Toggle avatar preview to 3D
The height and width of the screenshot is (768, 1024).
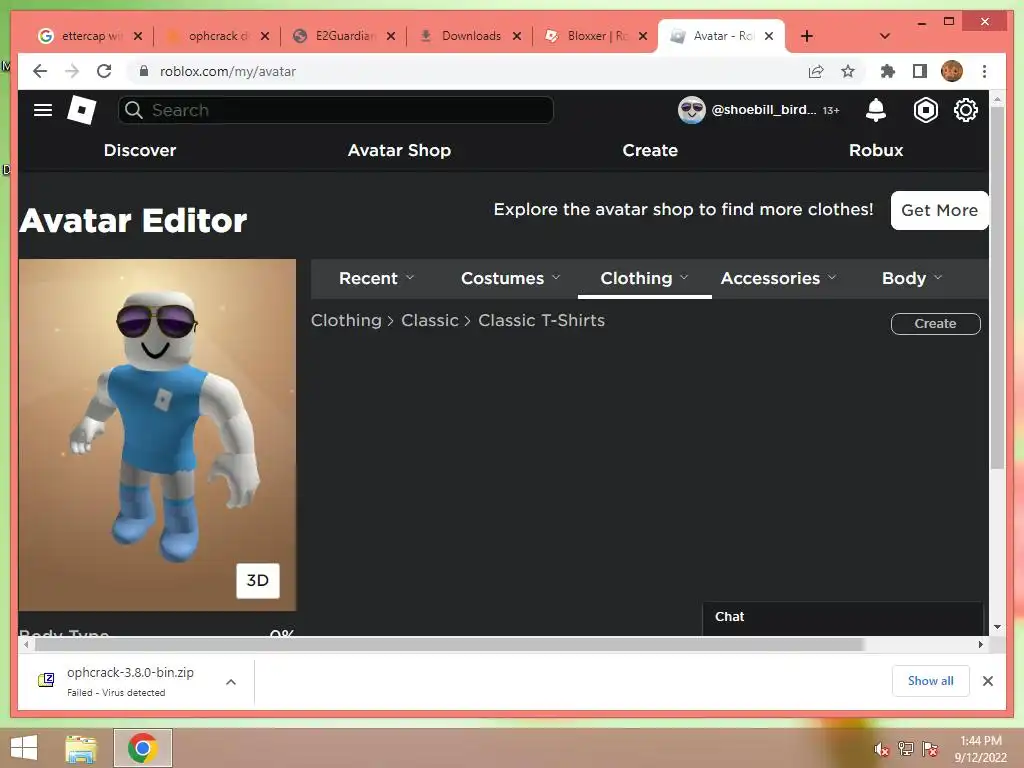coord(258,581)
